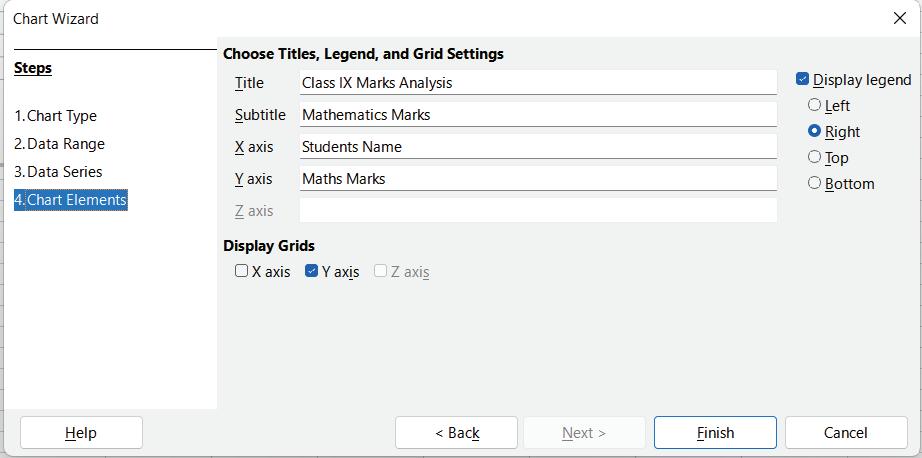This screenshot has width=922, height=458.
Task: Click the Y axis title field
Action: 537,179
